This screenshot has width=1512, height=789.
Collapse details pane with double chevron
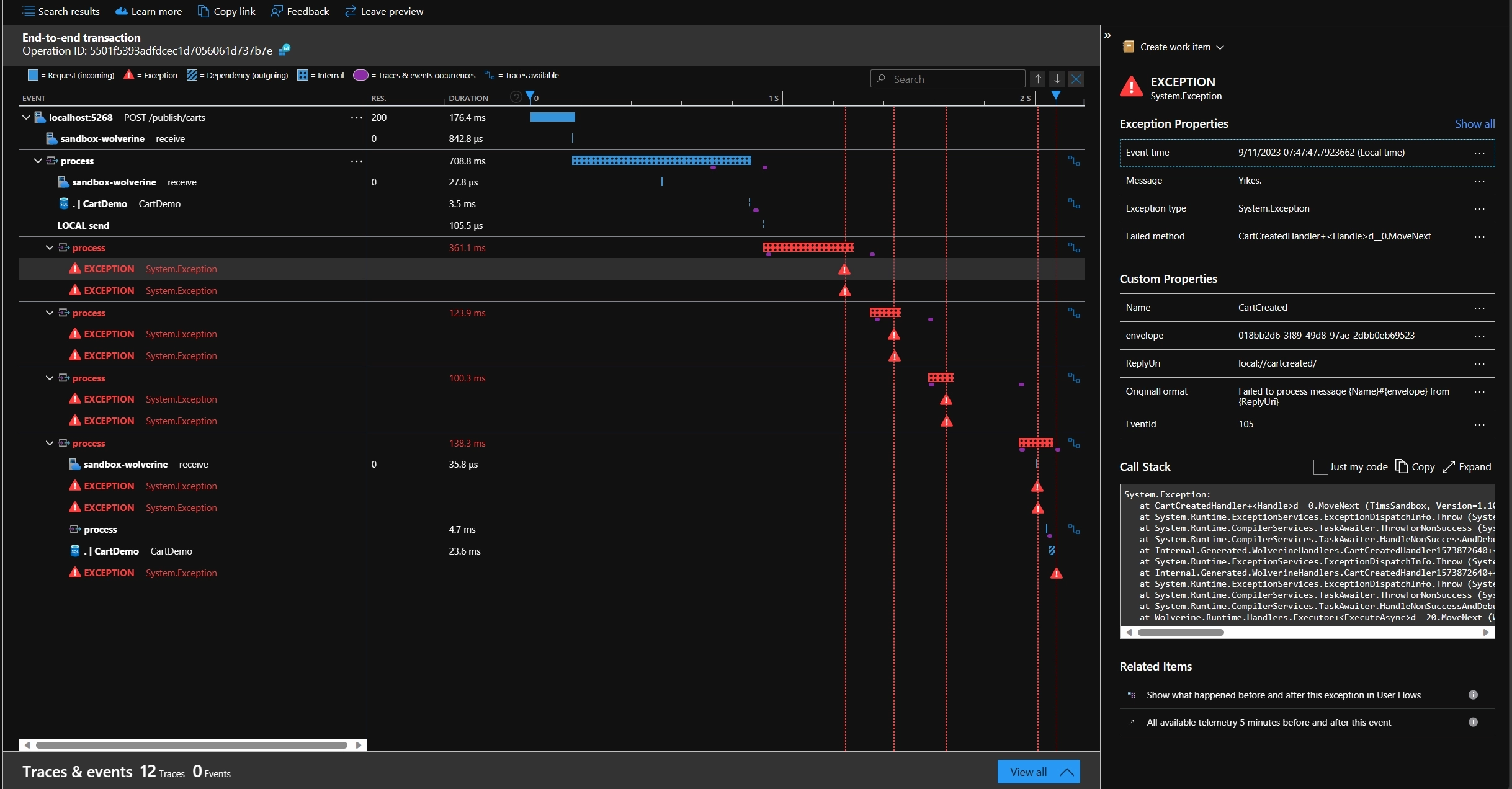pyautogui.click(x=1107, y=35)
